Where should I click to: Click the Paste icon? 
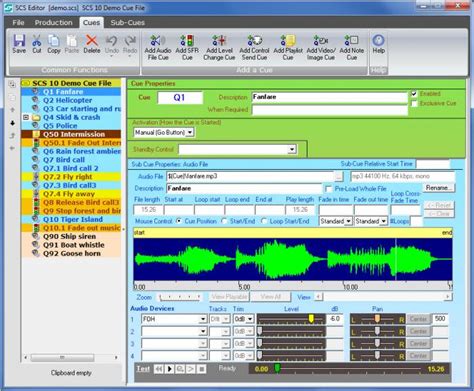(72, 44)
